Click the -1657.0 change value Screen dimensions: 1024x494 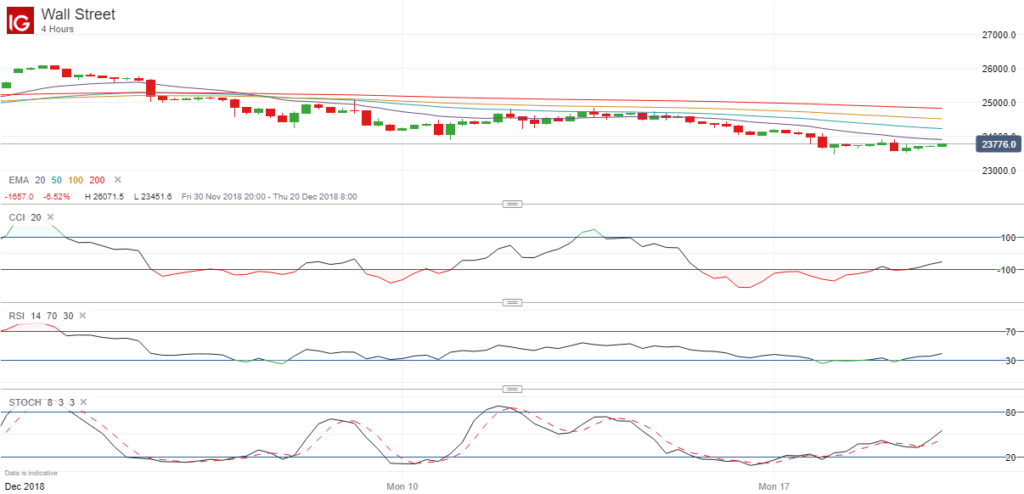20,196
